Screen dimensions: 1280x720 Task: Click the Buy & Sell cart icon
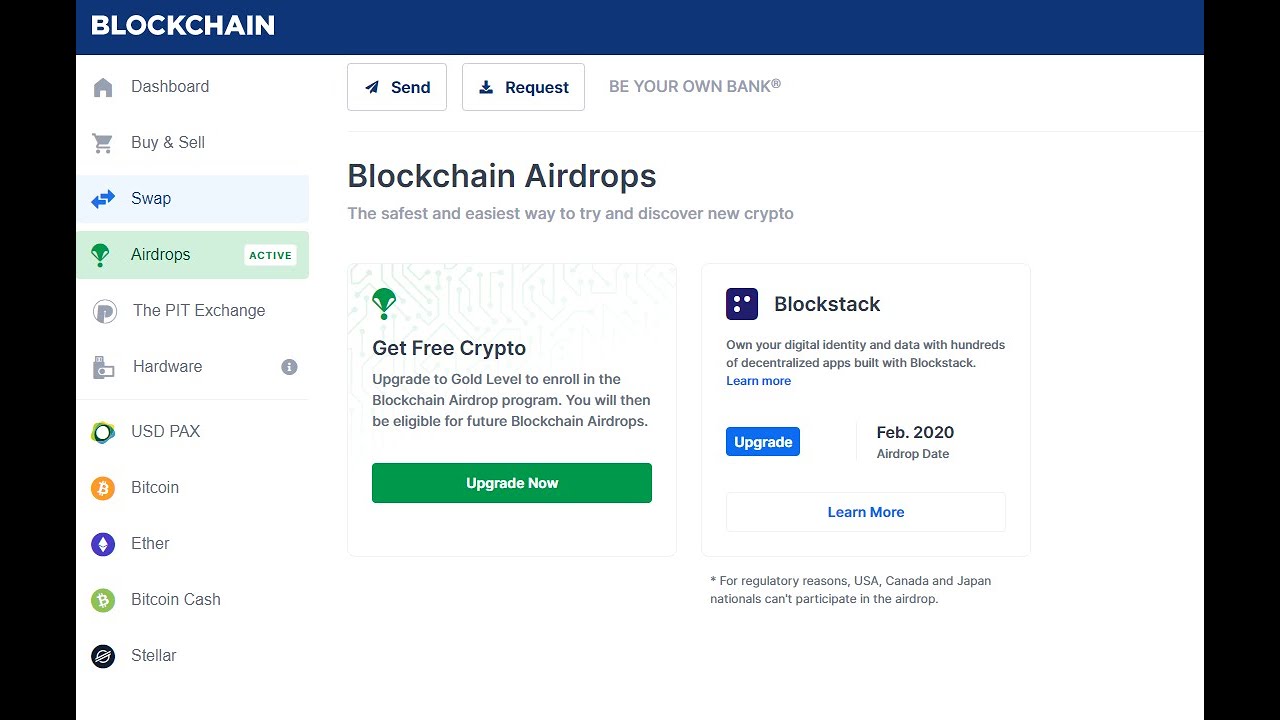(x=103, y=143)
